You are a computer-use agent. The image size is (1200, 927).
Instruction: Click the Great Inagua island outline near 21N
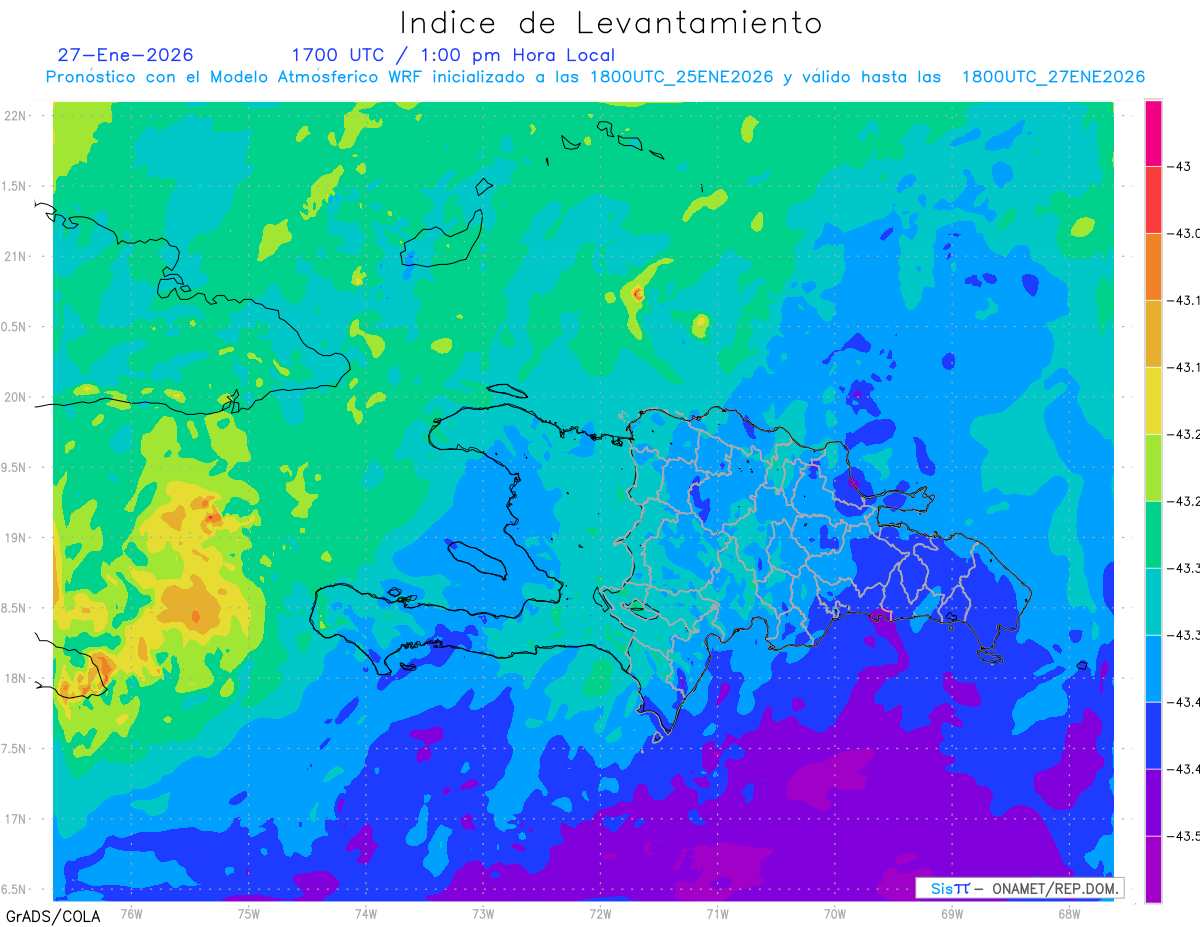(441, 237)
